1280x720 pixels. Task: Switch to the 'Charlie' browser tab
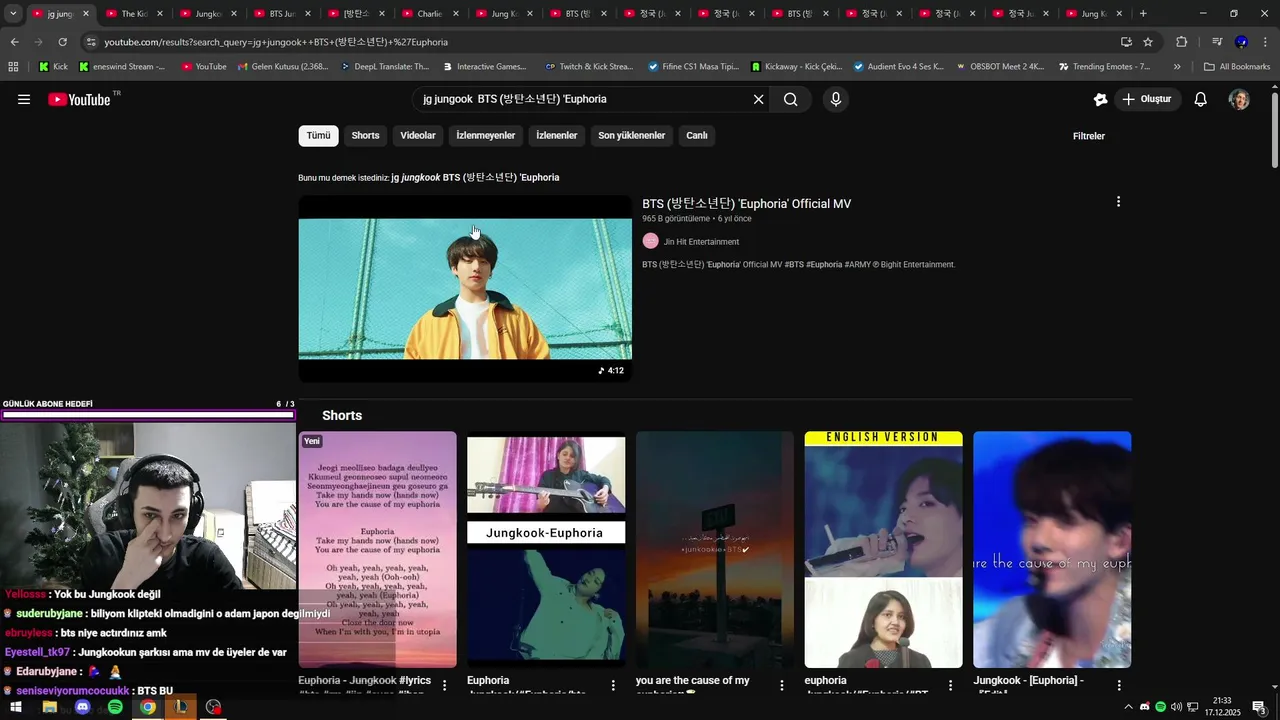(x=428, y=14)
